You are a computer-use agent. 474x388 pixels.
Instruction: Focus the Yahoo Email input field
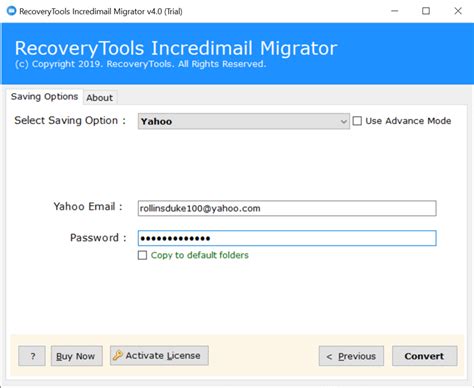[x=287, y=208]
